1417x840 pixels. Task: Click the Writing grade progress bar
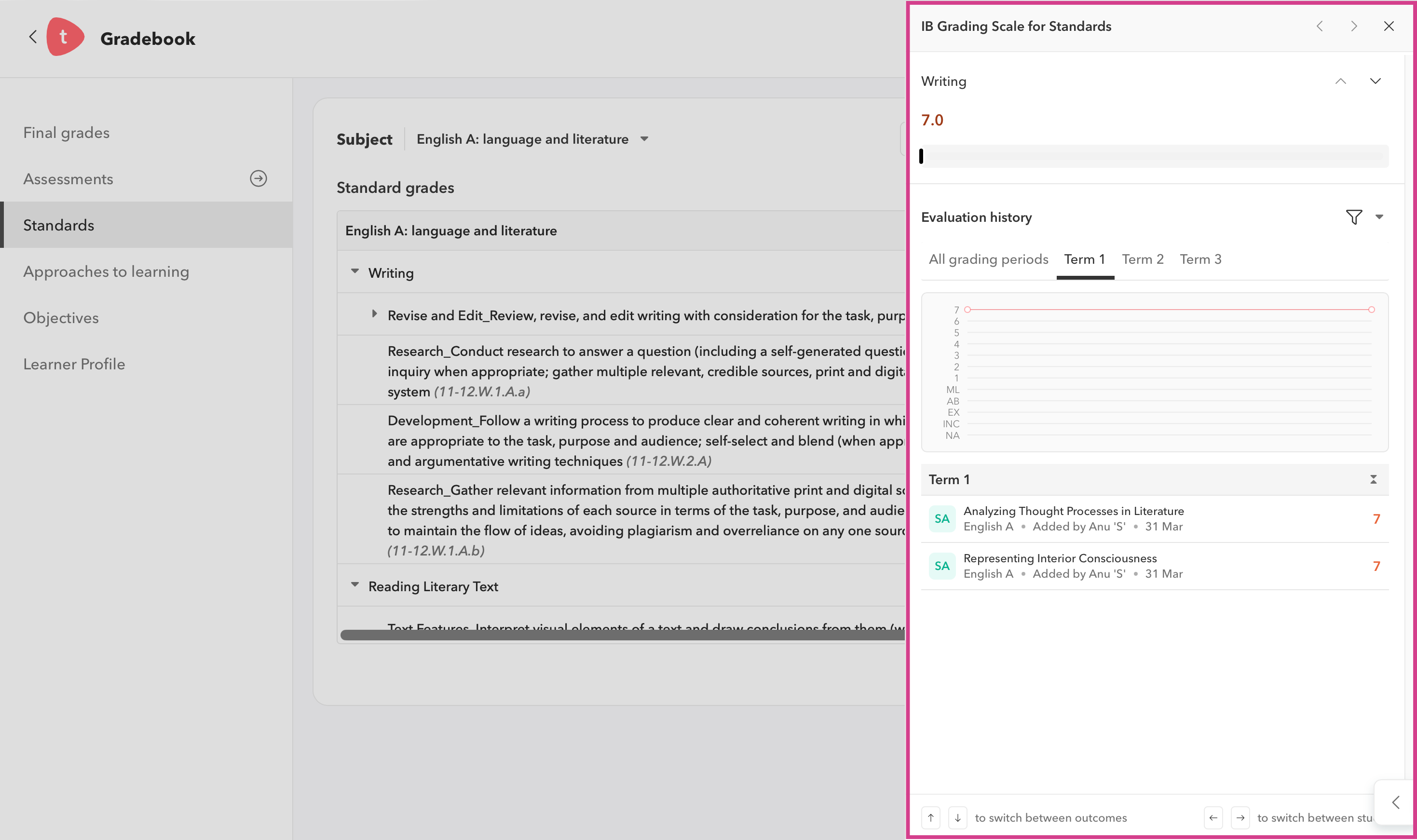(1154, 156)
